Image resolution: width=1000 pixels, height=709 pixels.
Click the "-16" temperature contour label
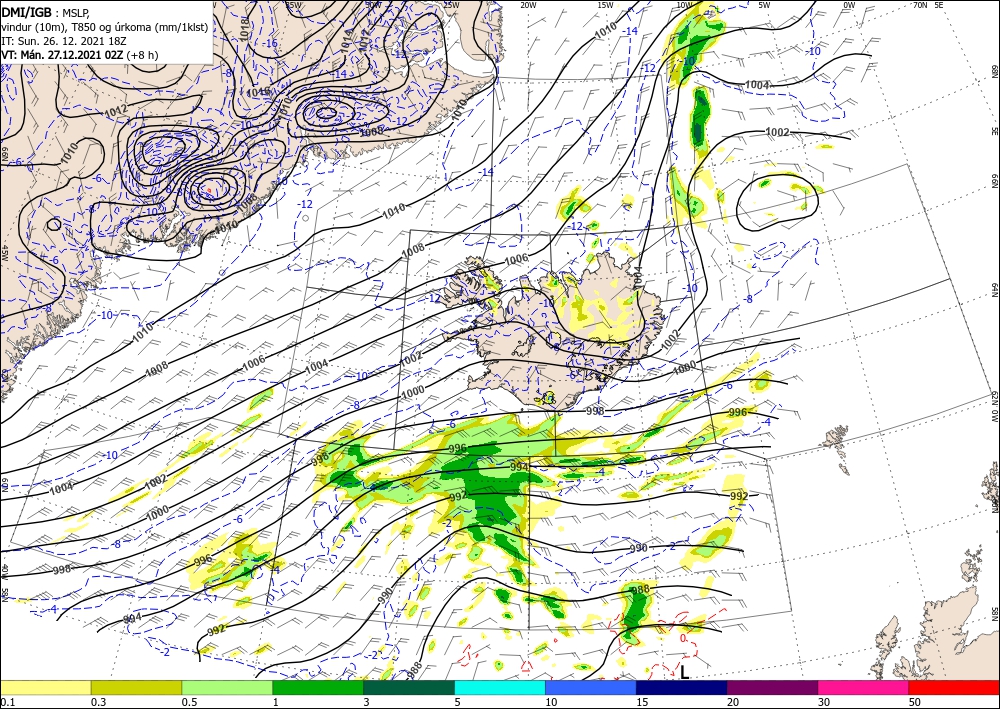click(271, 43)
